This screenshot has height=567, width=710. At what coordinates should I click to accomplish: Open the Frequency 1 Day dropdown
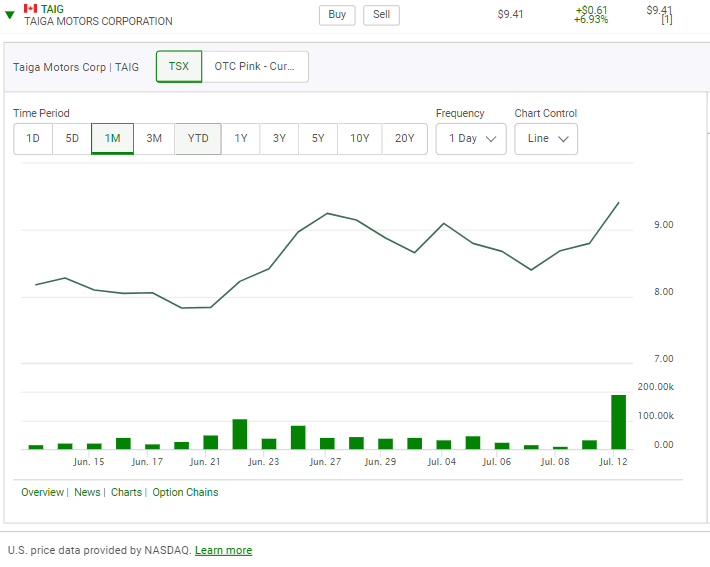(471, 139)
